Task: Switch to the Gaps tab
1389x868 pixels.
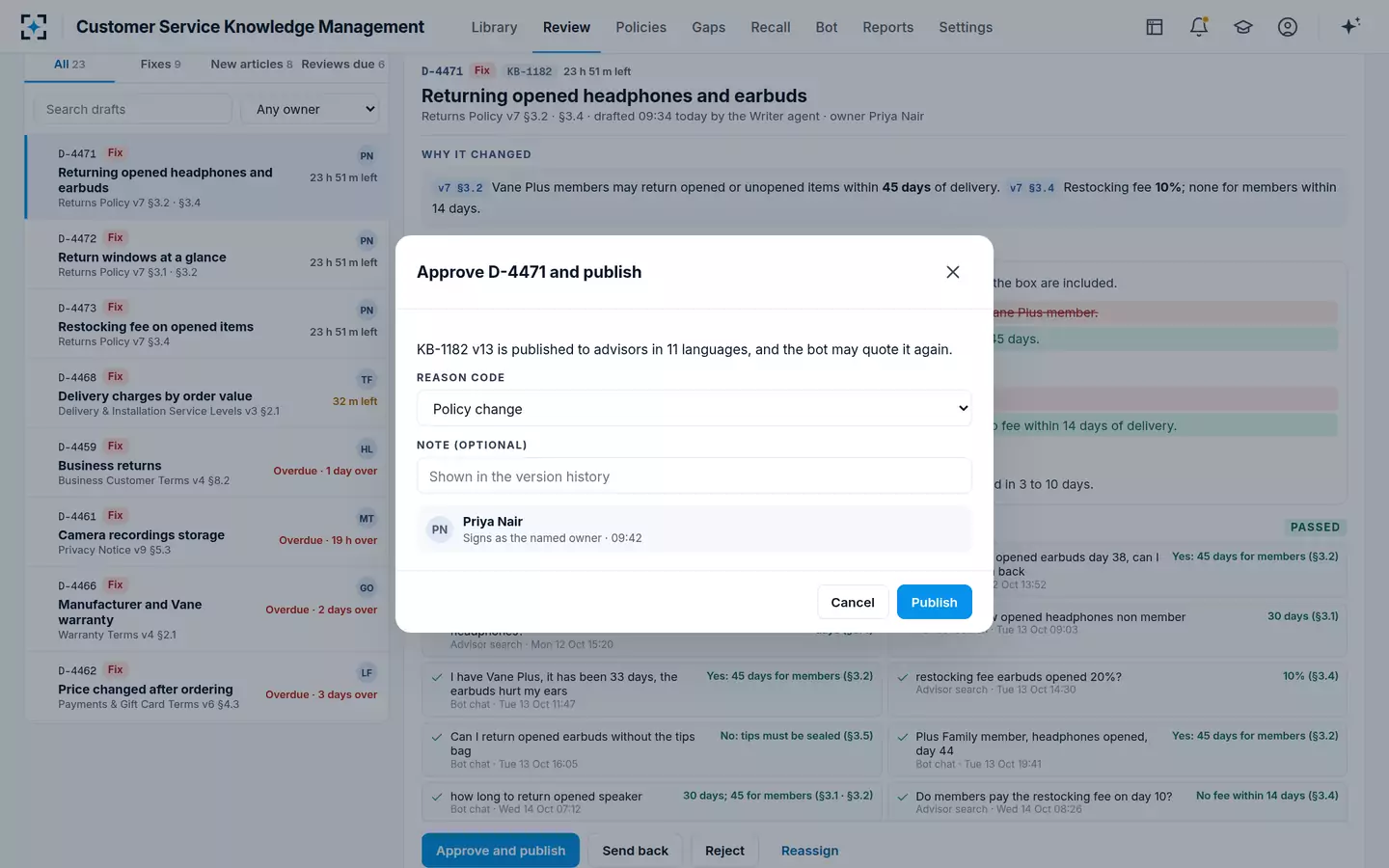Action: (709, 27)
